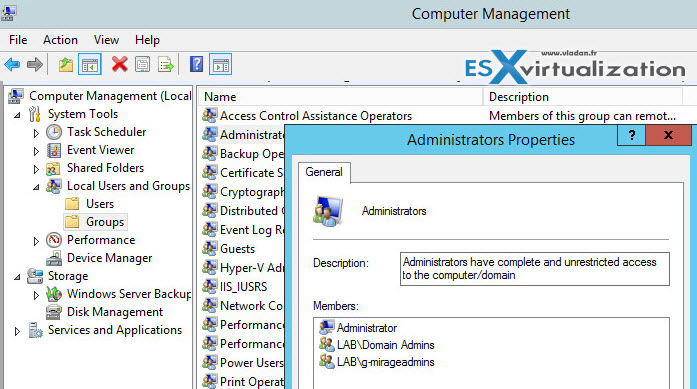Collapse the Local Users and Groups node
Image resolution: width=697 pixels, height=389 pixels.
pos(36,187)
